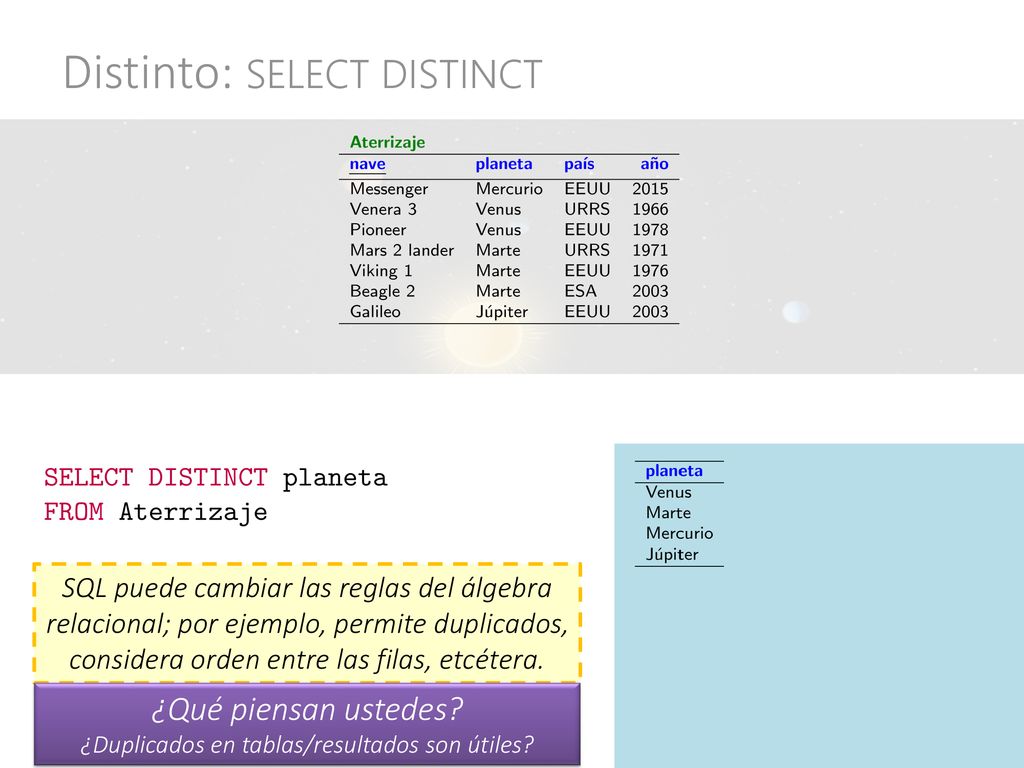Select "Mercurio" in the result table
This screenshot has height=768, width=1024.
679,534
